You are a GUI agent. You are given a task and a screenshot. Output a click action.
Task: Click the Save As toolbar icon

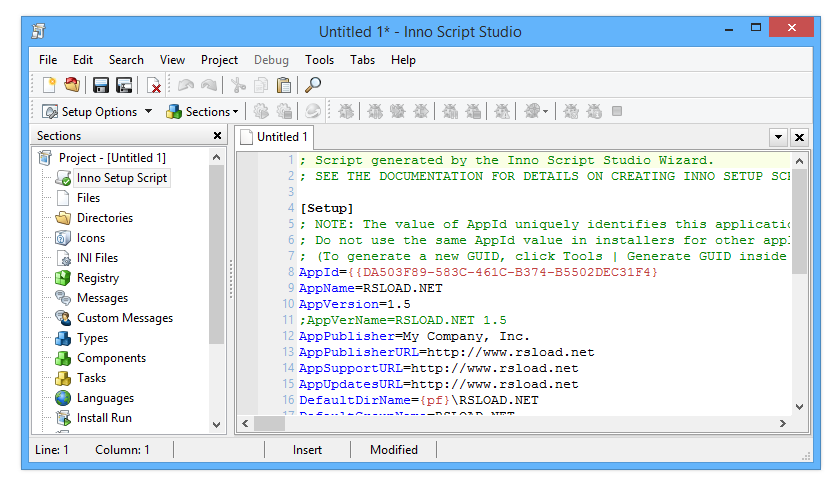[x=124, y=85]
